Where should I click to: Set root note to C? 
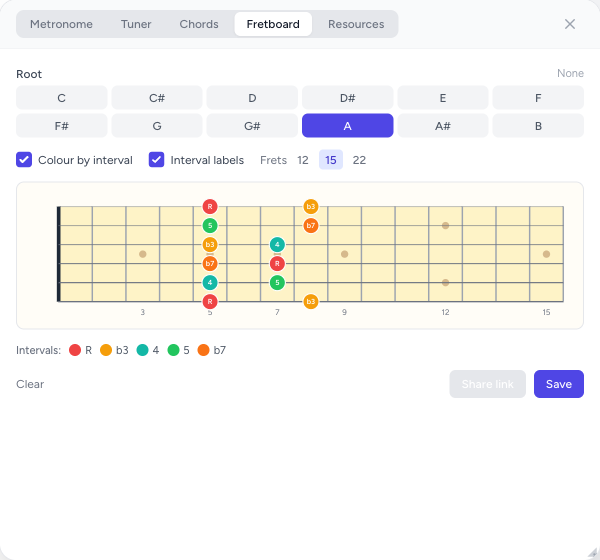point(61,98)
